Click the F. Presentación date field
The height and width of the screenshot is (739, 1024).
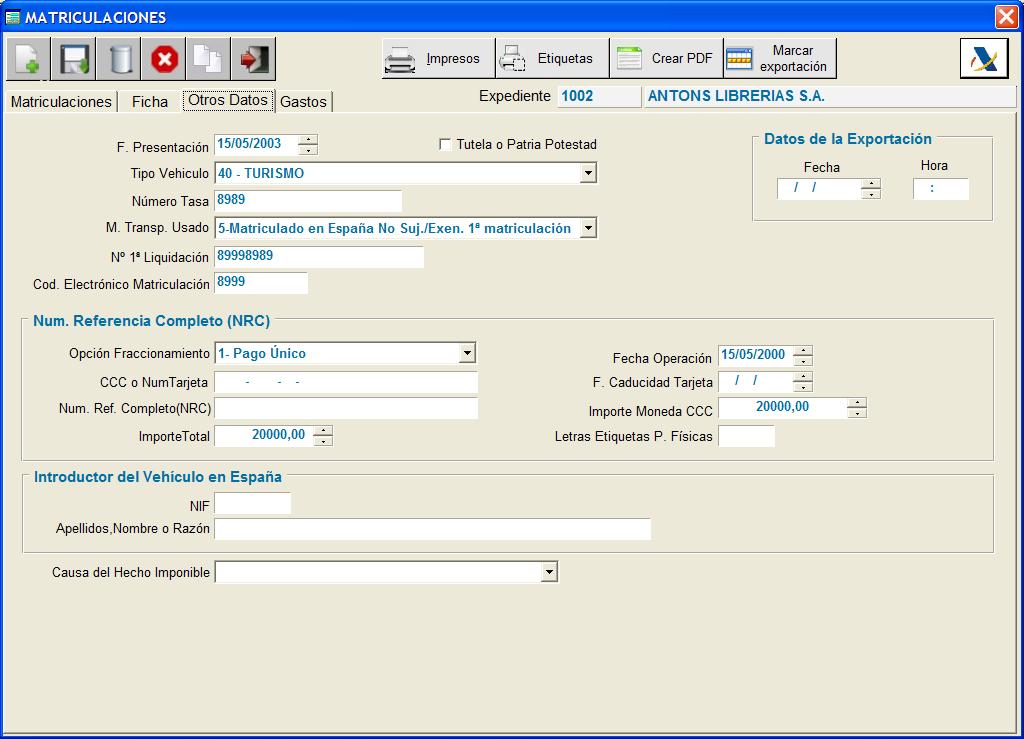pyautogui.click(x=256, y=144)
